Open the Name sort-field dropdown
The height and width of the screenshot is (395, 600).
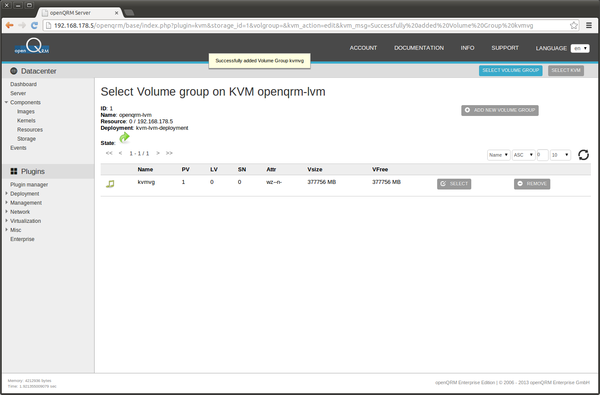click(498, 155)
